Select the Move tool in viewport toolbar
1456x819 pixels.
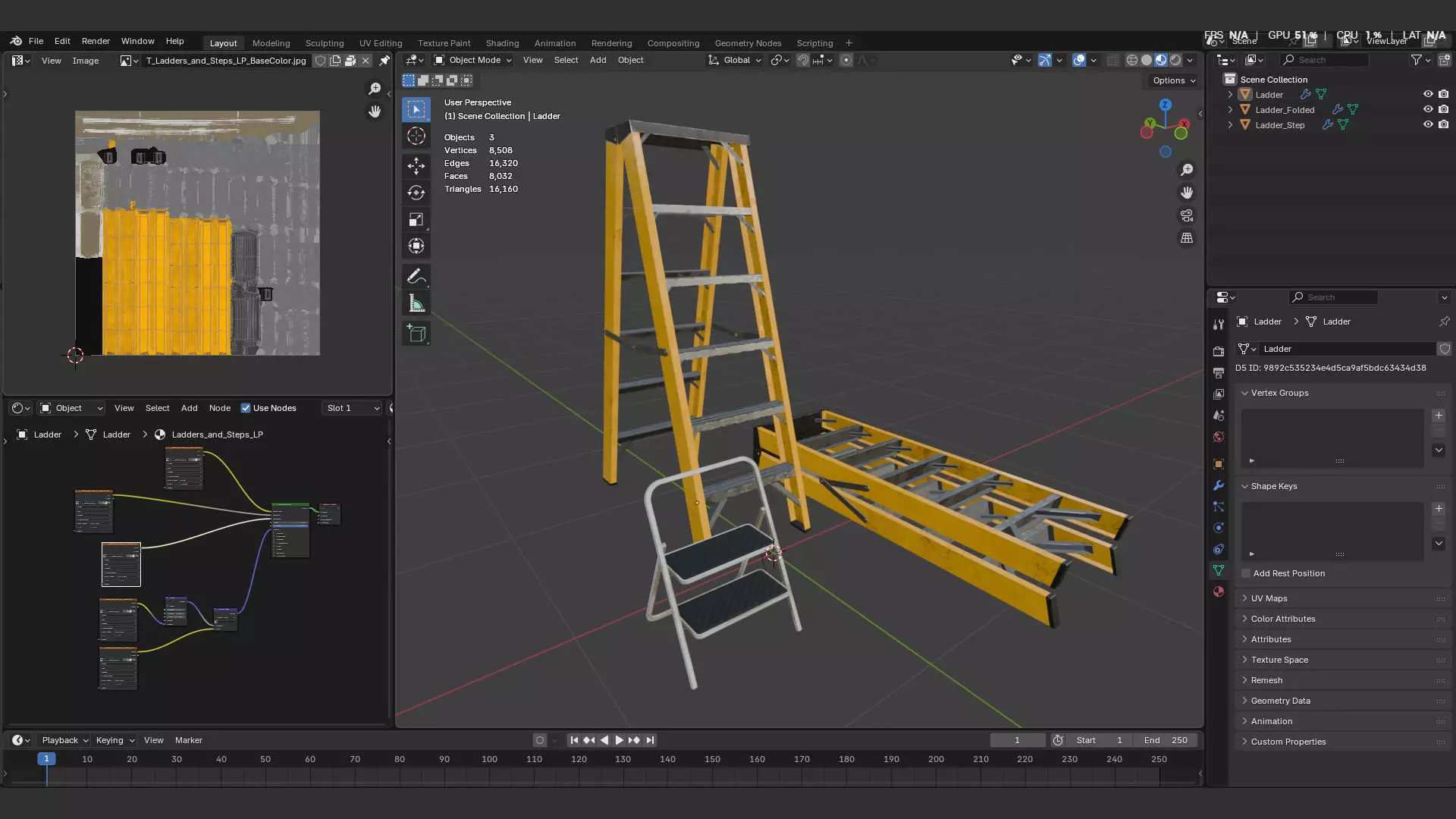click(416, 166)
